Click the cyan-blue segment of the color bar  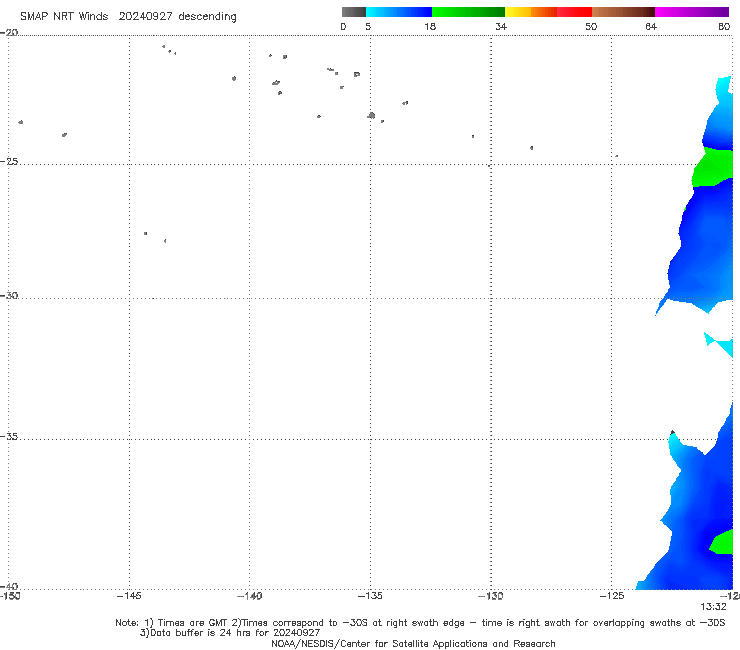point(399,12)
